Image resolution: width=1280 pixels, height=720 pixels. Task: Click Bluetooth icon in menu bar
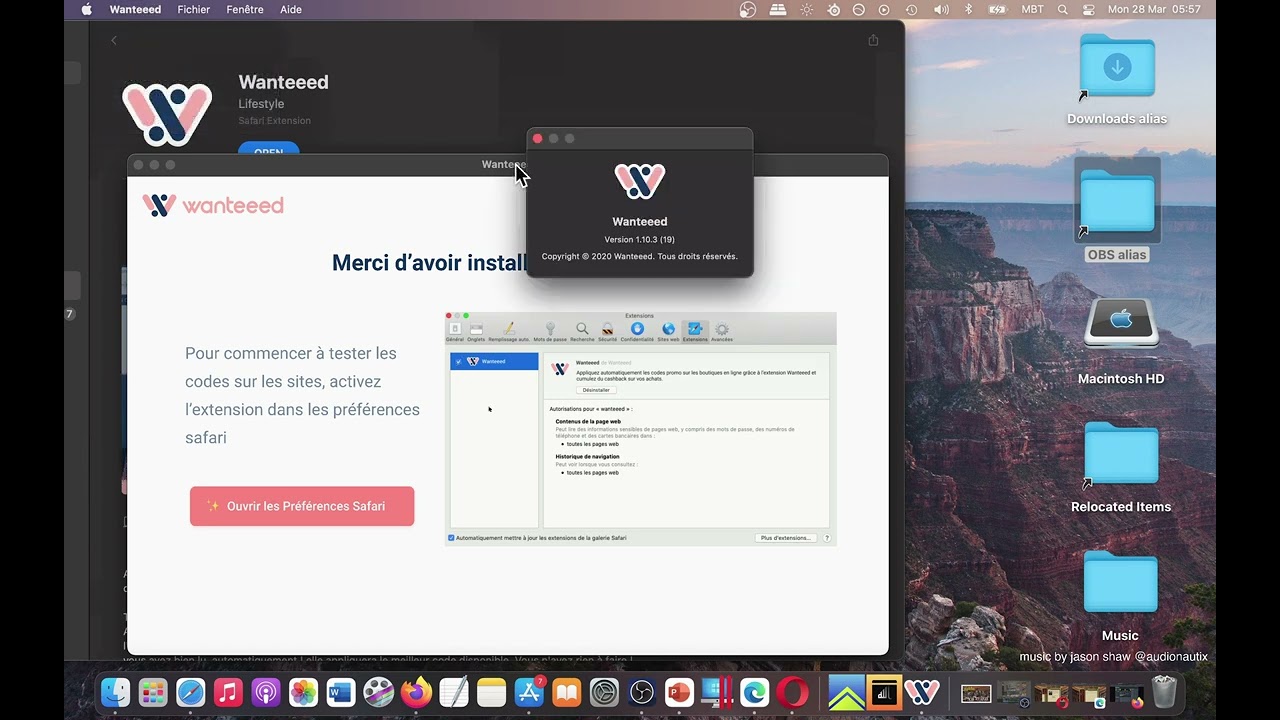968,9
